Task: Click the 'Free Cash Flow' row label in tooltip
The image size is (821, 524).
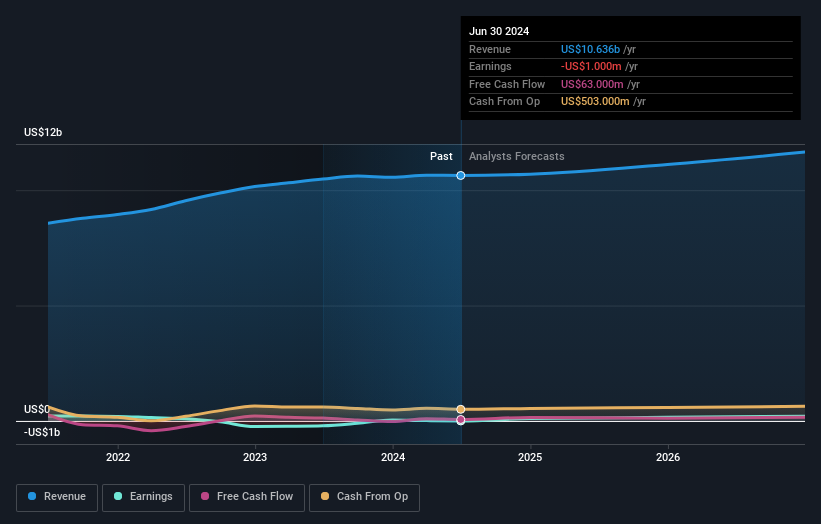Action: pos(507,84)
